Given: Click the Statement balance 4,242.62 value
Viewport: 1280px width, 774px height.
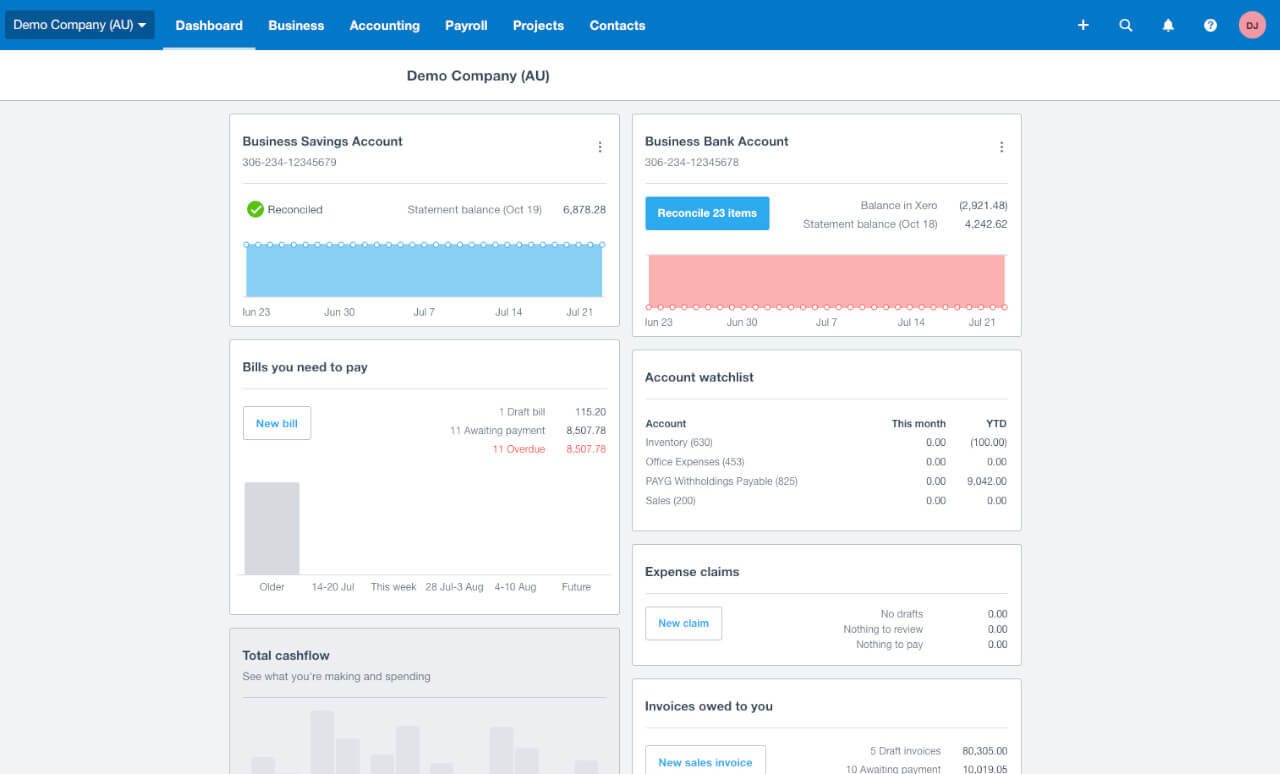Looking at the screenshot, I should click(986, 224).
